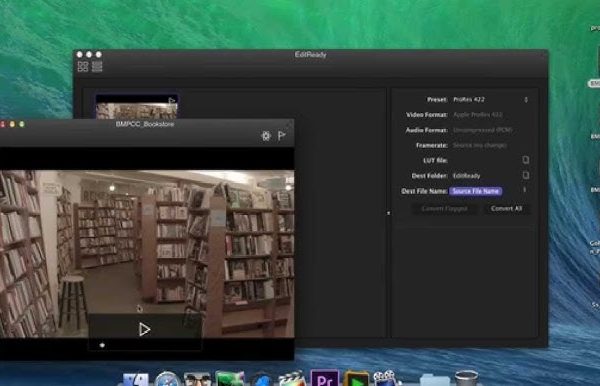The width and height of the screenshot is (600, 386).
Task: Click the Framerate value Source (no change)
Action: coord(480,145)
